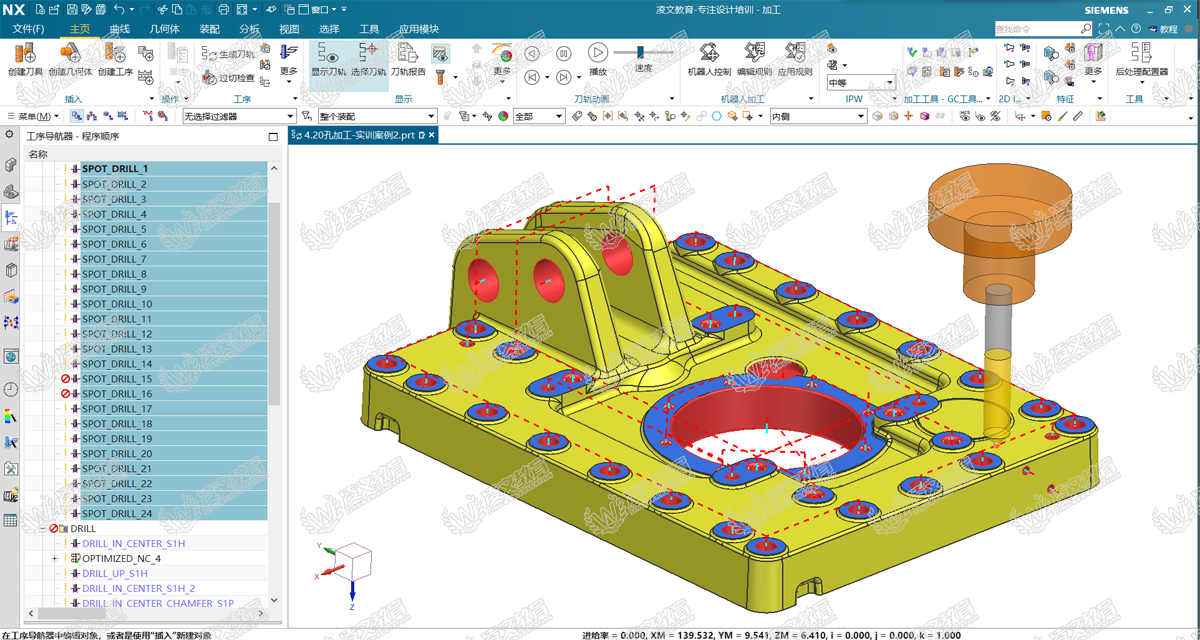Open 机器人控制 robot control

pyautogui.click(x=710, y=60)
